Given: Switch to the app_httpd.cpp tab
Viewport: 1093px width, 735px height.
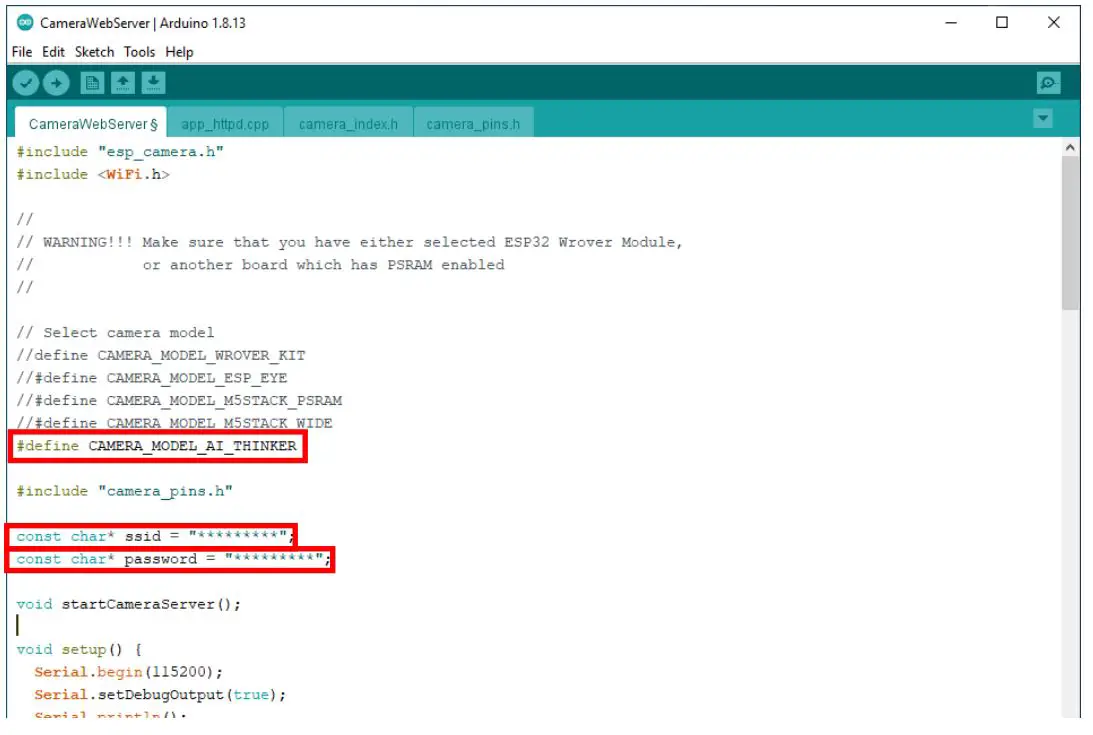Looking at the screenshot, I should pyautogui.click(x=225, y=123).
